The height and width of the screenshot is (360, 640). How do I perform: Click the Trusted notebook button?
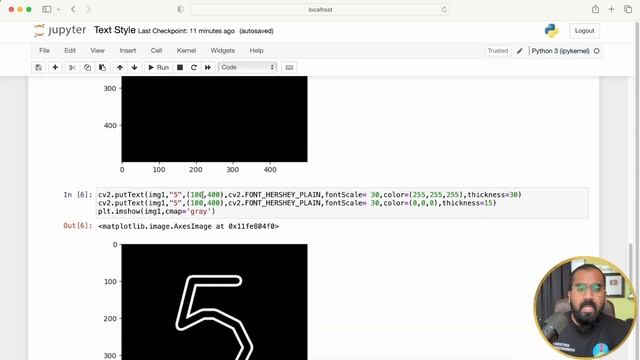pyautogui.click(x=498, y=51)
